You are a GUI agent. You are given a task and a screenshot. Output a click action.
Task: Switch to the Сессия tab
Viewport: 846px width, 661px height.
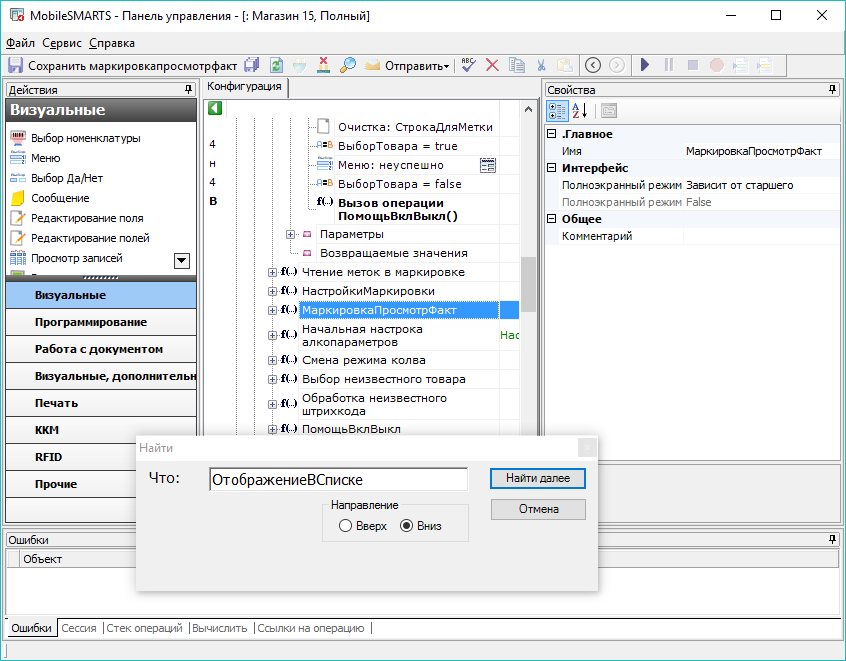pyautogui.click(x=79, y=628)
